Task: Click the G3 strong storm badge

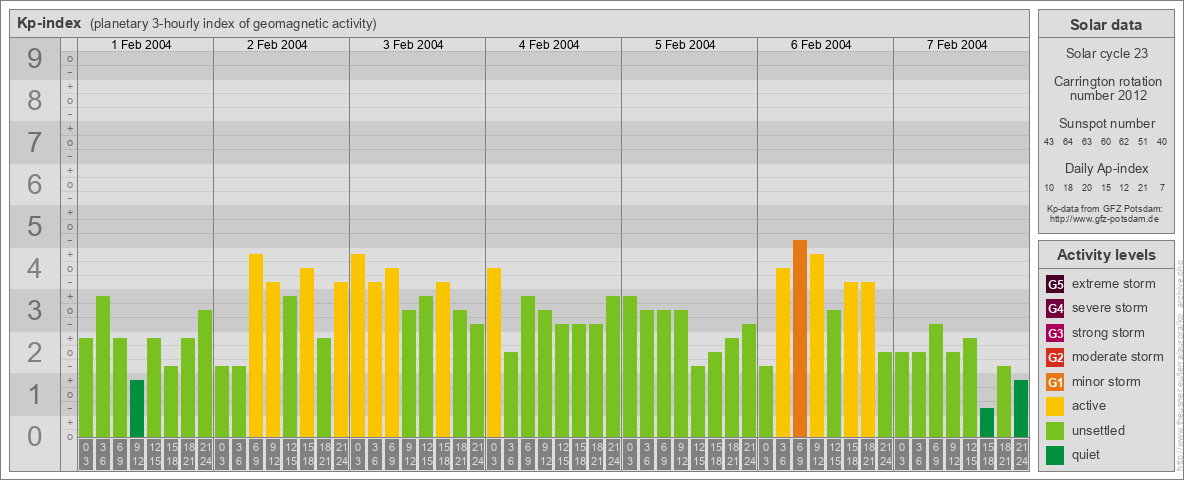Action: click(x=1055, y=333)
